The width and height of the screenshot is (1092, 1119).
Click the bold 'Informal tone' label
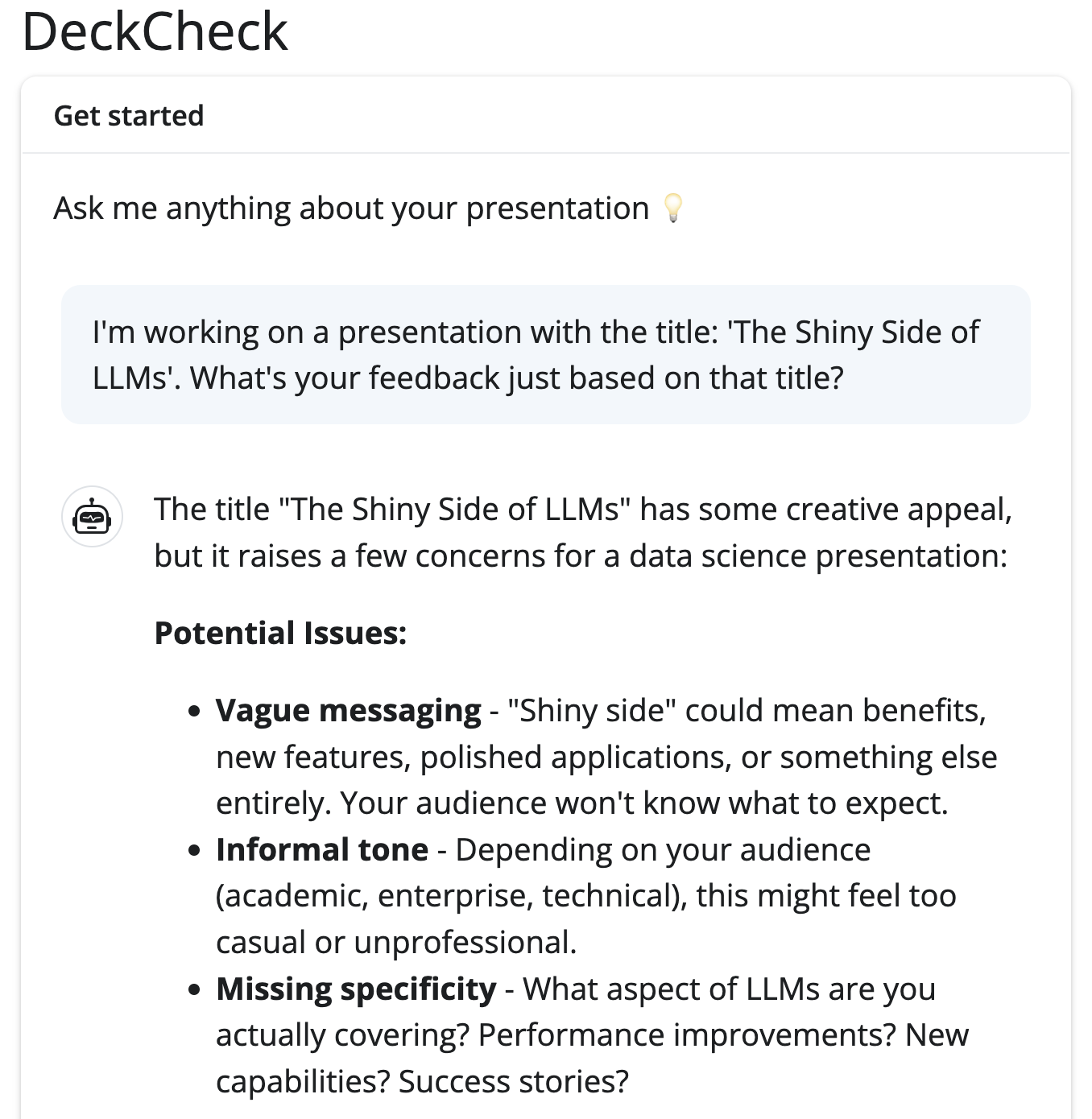coord(322,849)
